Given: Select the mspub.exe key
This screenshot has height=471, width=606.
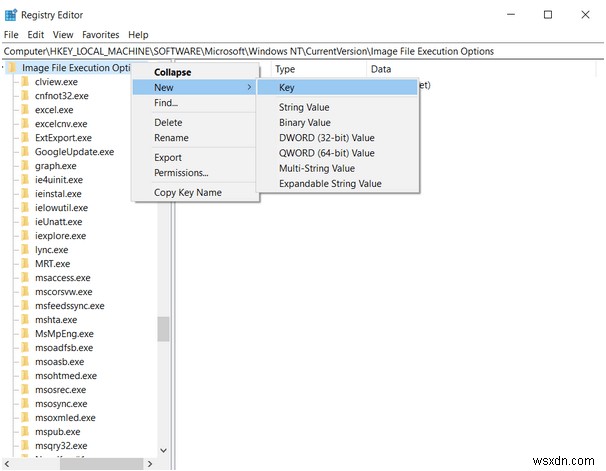Looking at the screenshot, I should (58, 432).
